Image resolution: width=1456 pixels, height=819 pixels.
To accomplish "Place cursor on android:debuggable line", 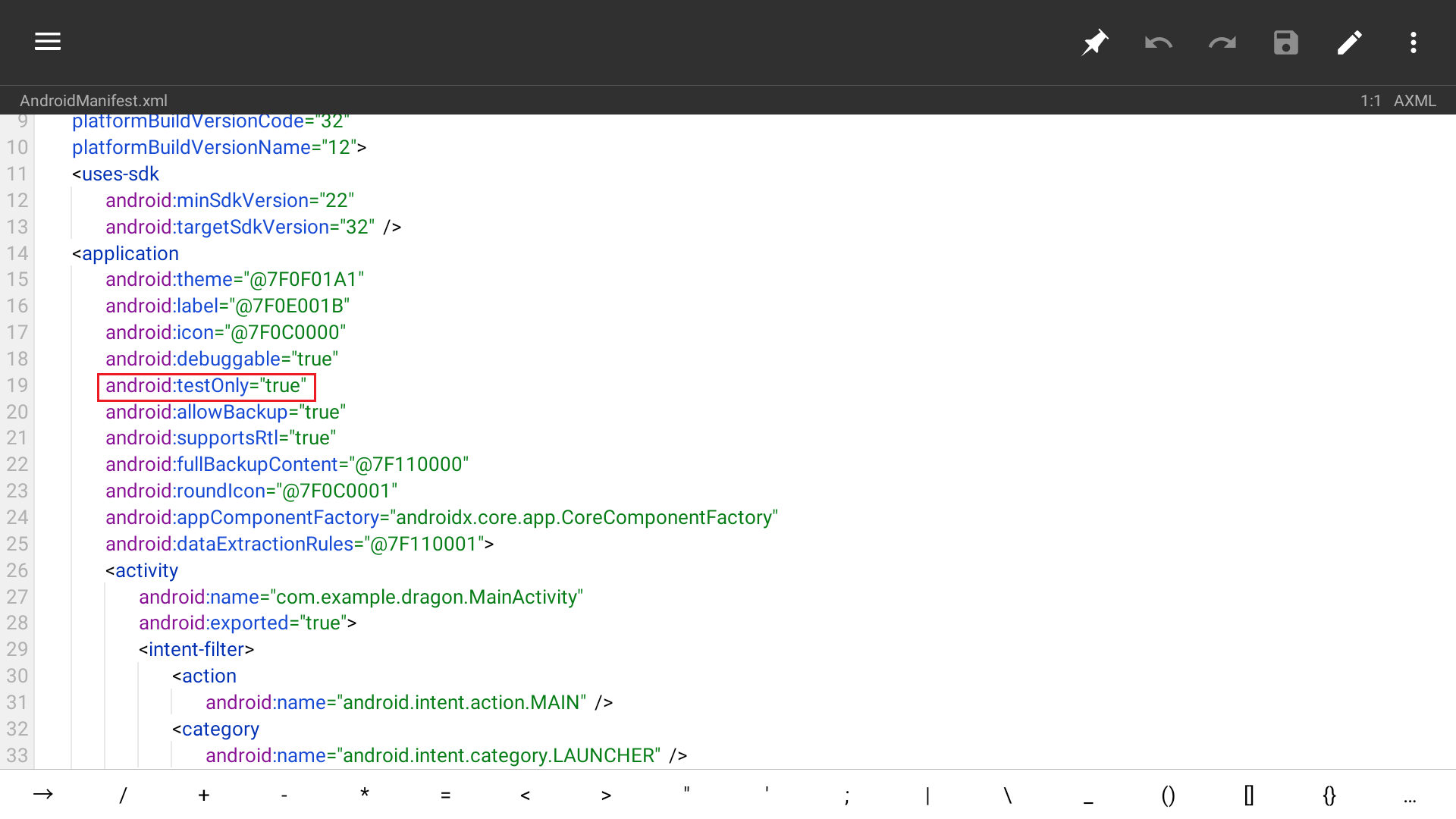I will (221, 359).
